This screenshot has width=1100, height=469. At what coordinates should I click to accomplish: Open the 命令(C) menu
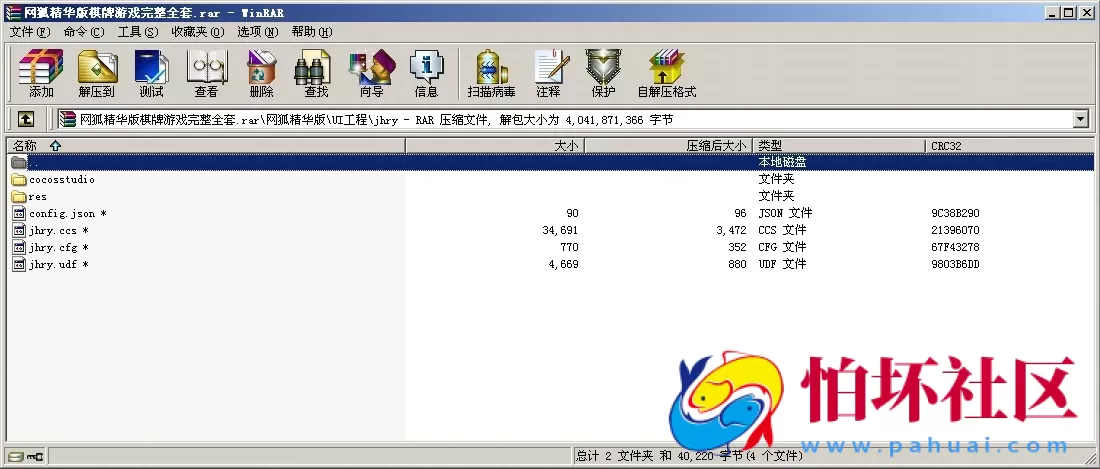pyautogui.click(x=83, y=32)
